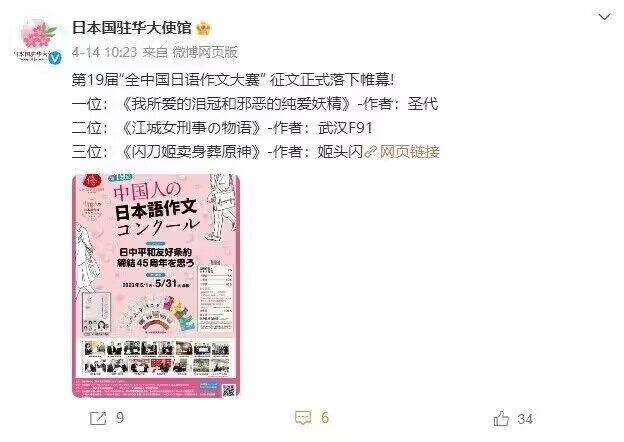The width and height of the screenshot is (624, 442).
Task: Click the 4-14 10:23 timestamp
Action: click(x=104, y=52)
